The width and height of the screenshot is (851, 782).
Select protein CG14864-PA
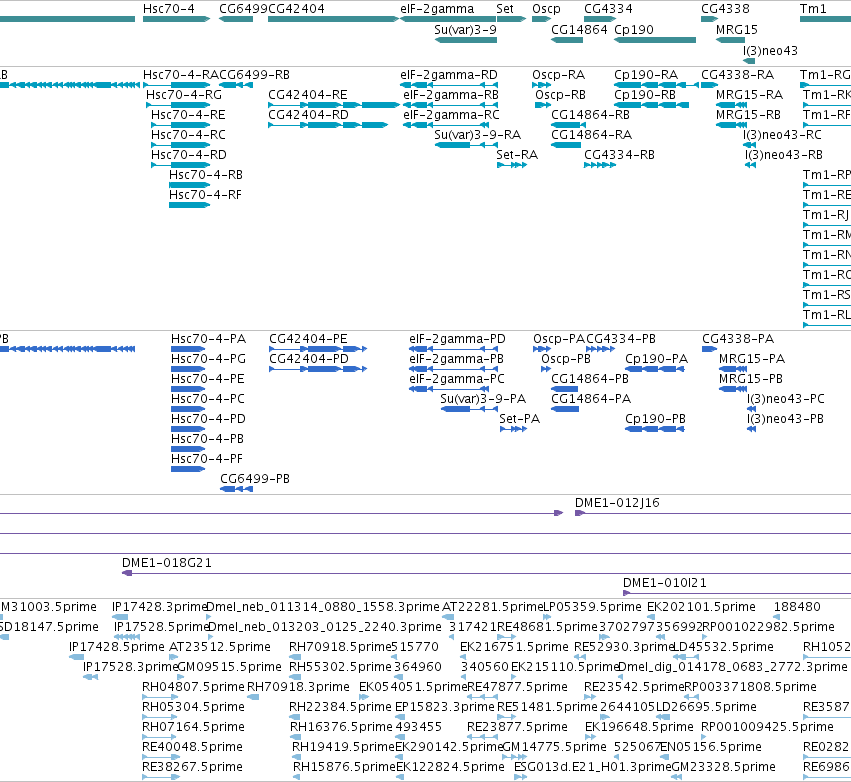coord(565,409)
